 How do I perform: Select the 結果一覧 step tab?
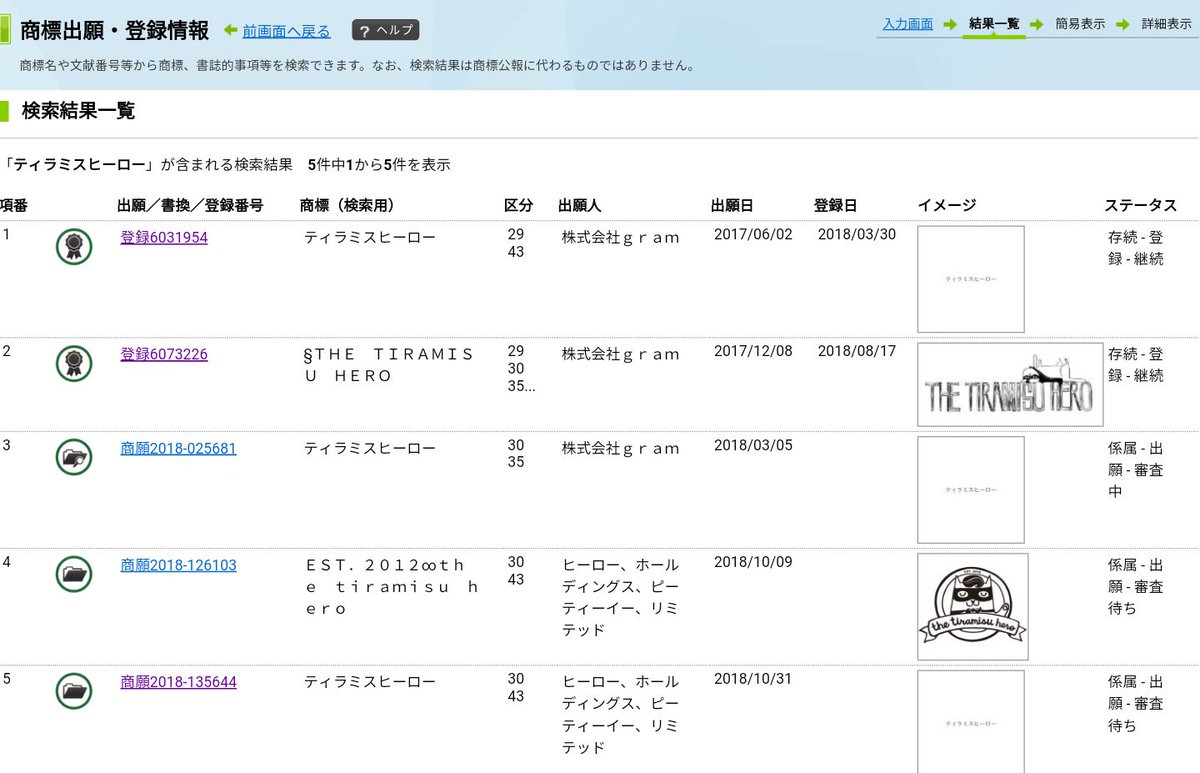tap(994, 24)
